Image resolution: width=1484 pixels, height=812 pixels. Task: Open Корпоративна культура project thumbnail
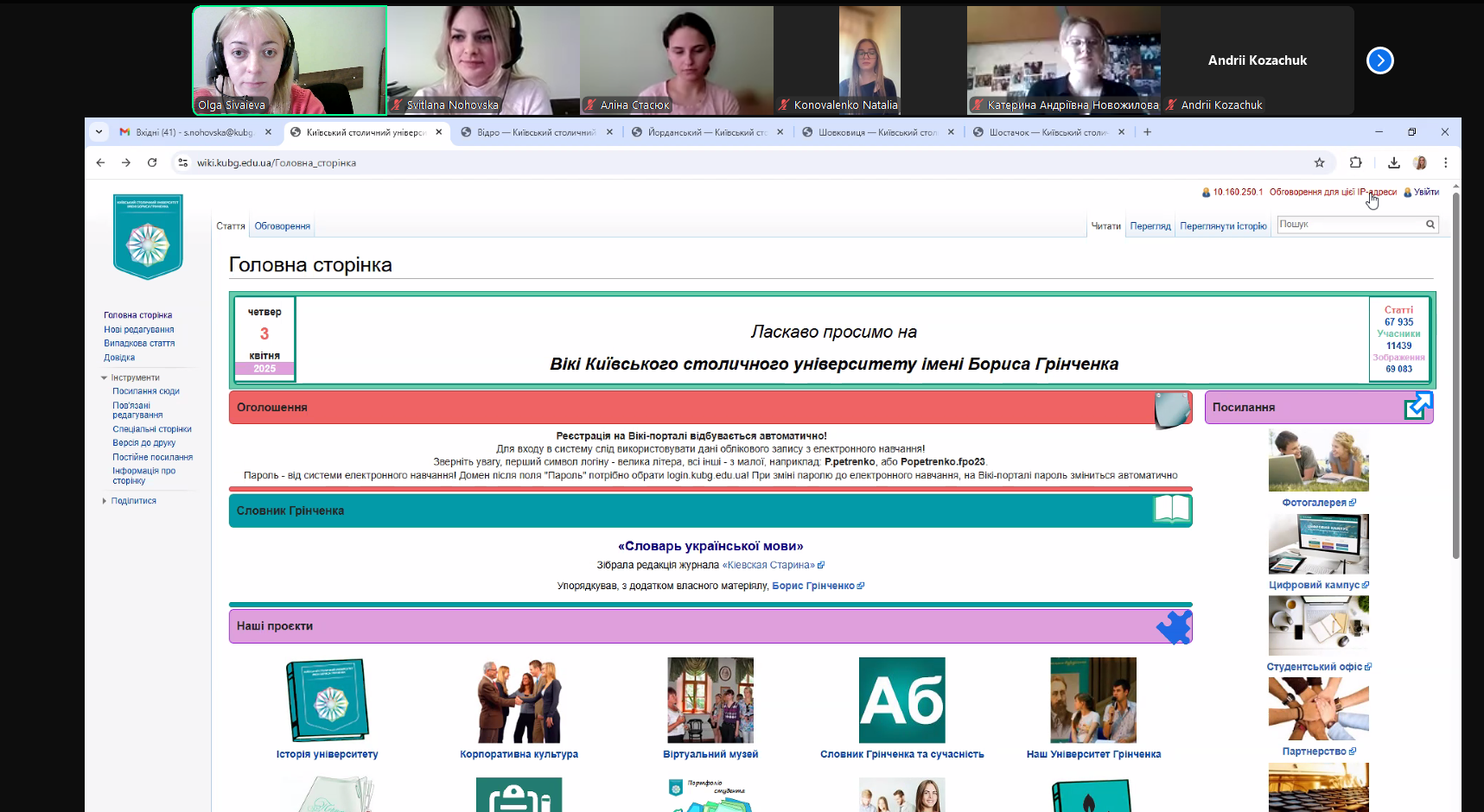pos(519,700)
